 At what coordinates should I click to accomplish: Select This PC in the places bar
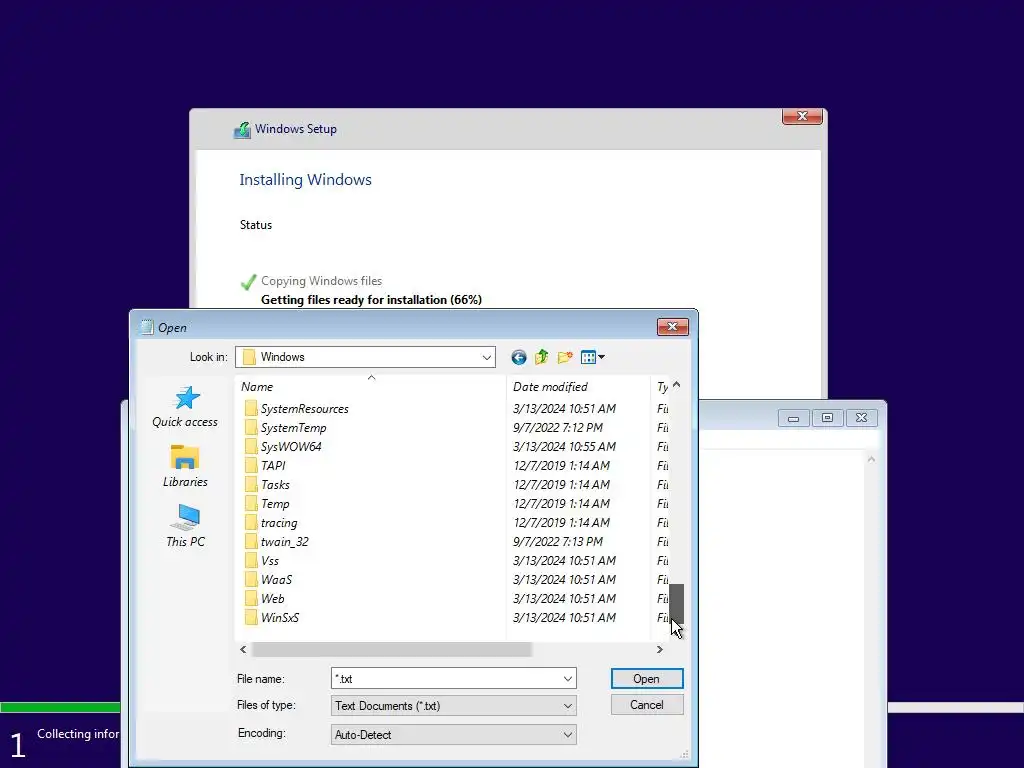coord(185,526)
